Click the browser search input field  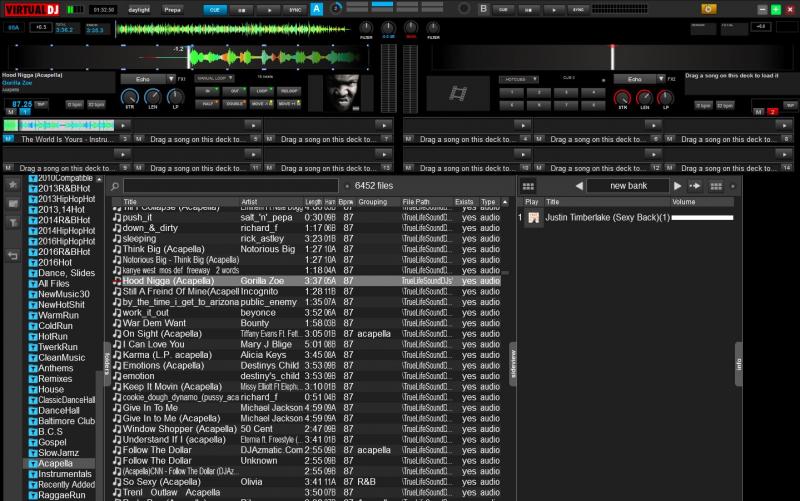231,186
